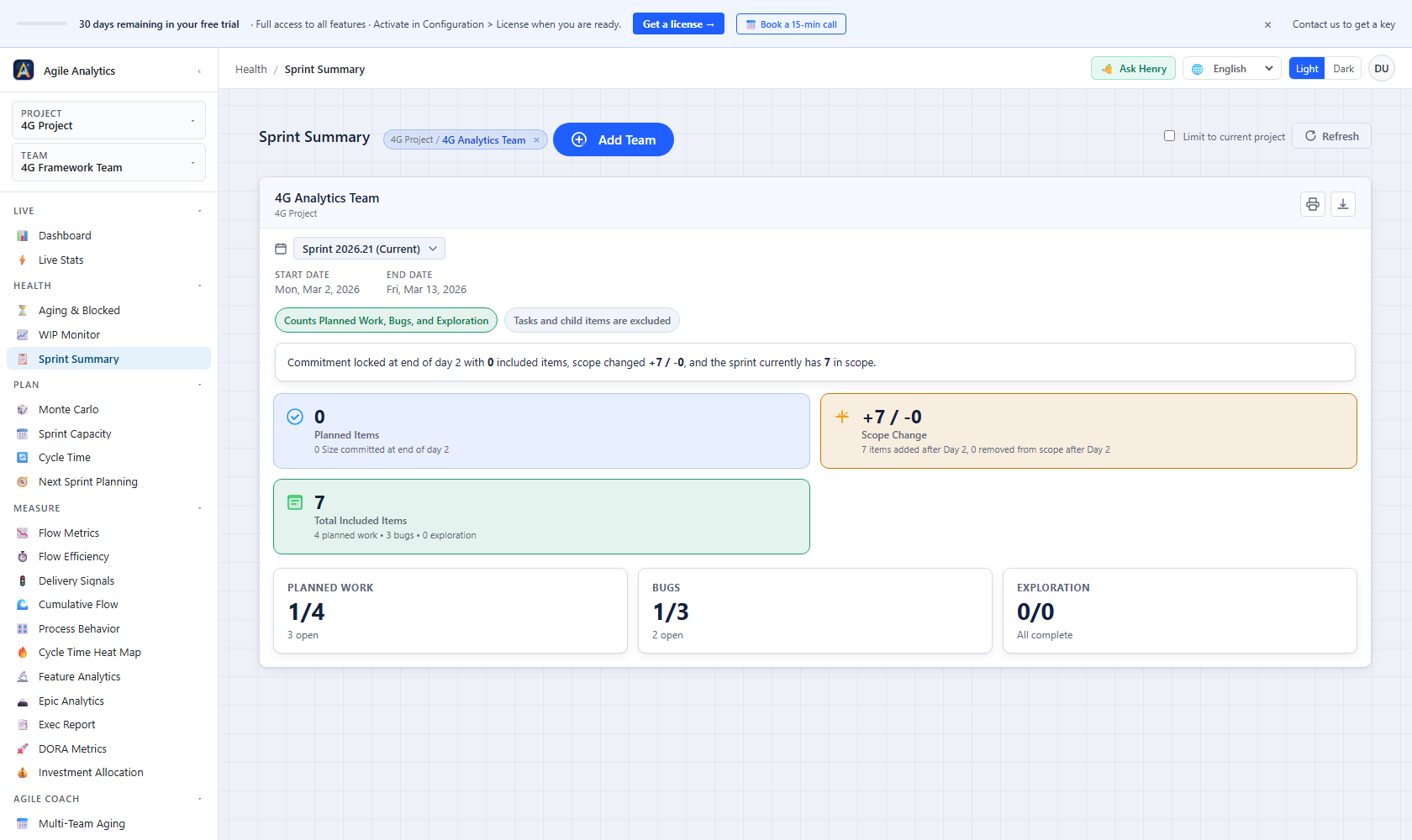
Task: Click the Dashboard sidebar icon
Action: [x=23, y=236]
